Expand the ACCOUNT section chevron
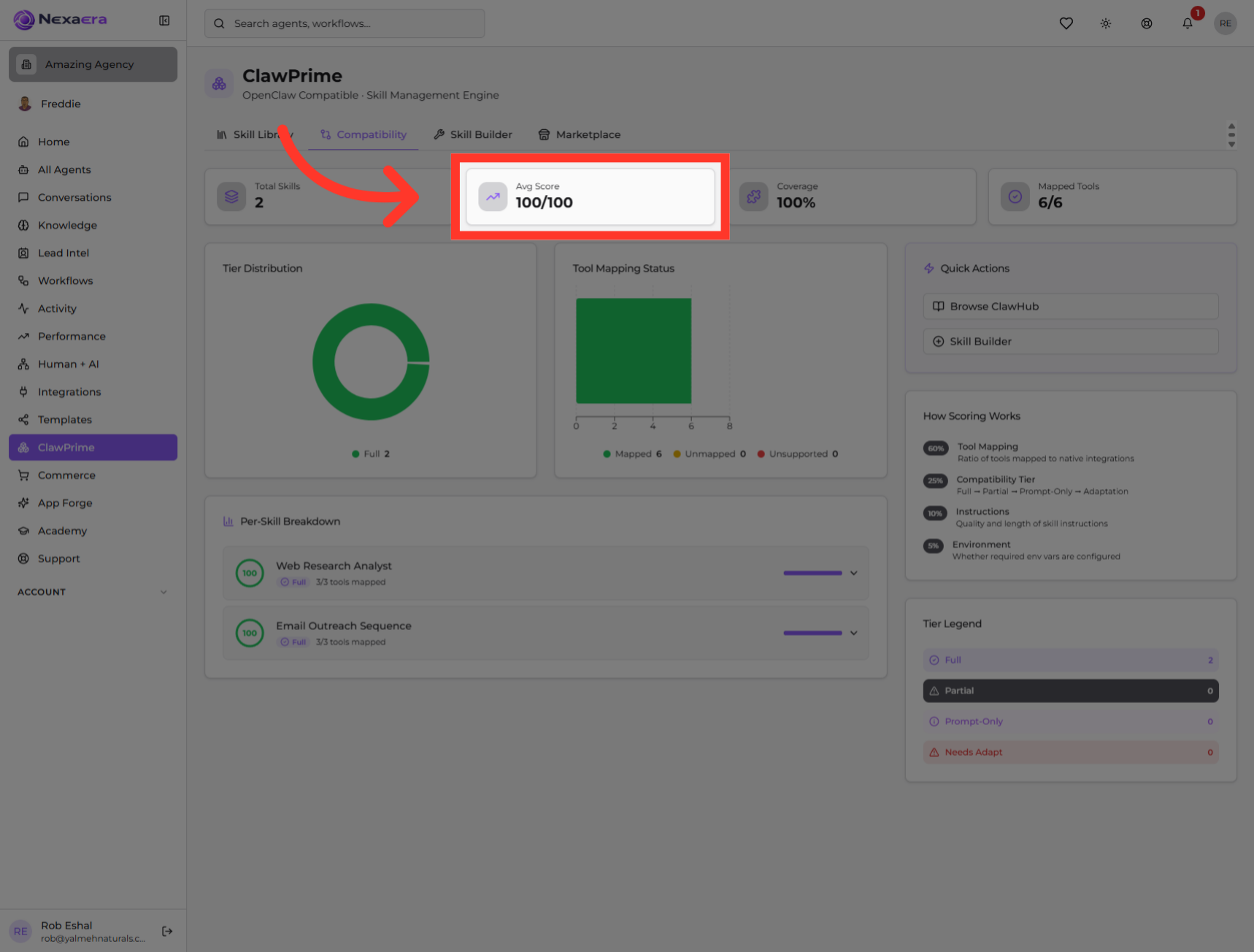This screenshot has height=952, width=1254. click(x=164, y=592)
